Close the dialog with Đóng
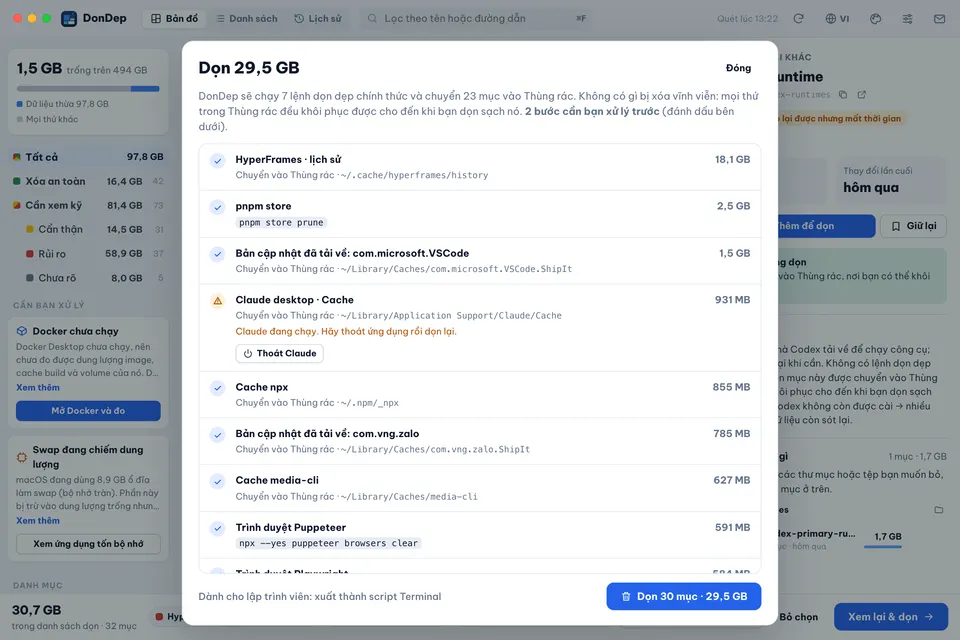960x640 pixels. tap(738, 68)
